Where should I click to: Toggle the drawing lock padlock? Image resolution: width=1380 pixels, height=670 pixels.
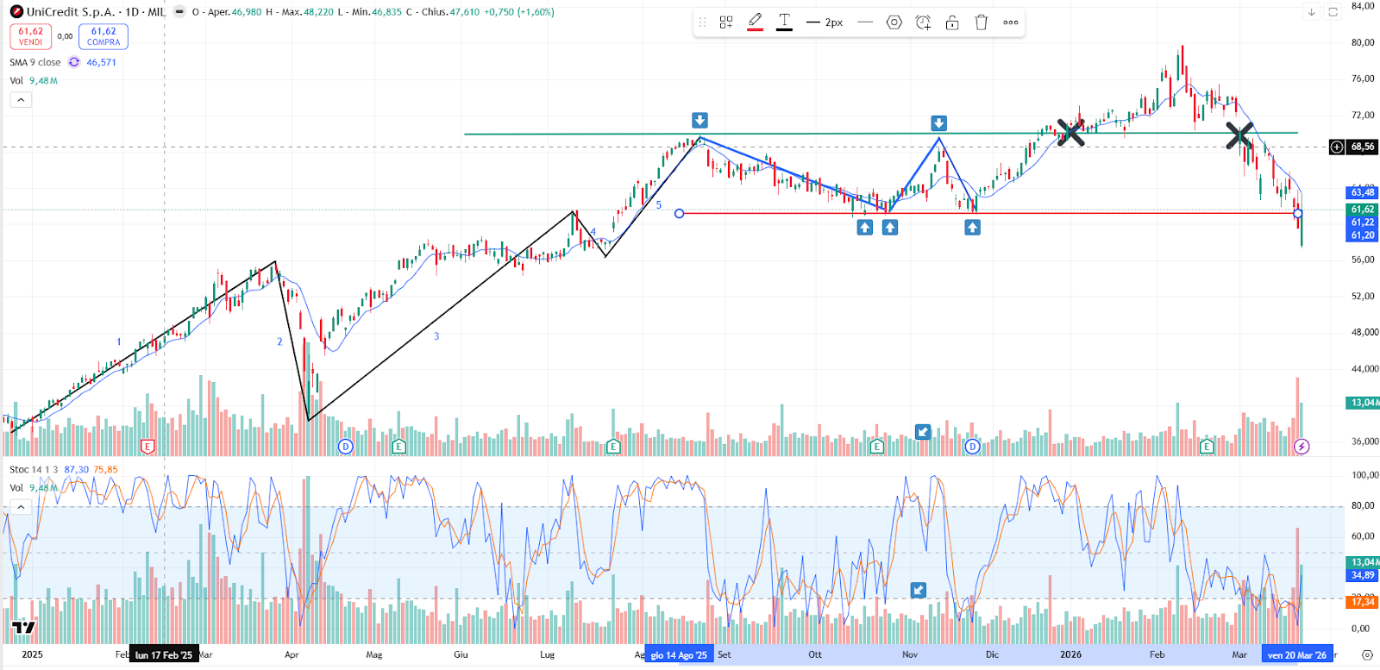click(952, 22)
